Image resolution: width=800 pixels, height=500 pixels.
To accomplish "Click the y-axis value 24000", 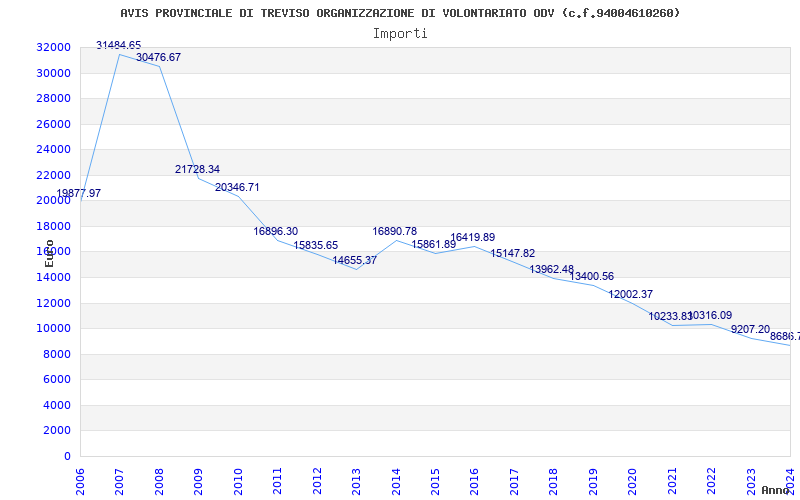I will point(54,149).
